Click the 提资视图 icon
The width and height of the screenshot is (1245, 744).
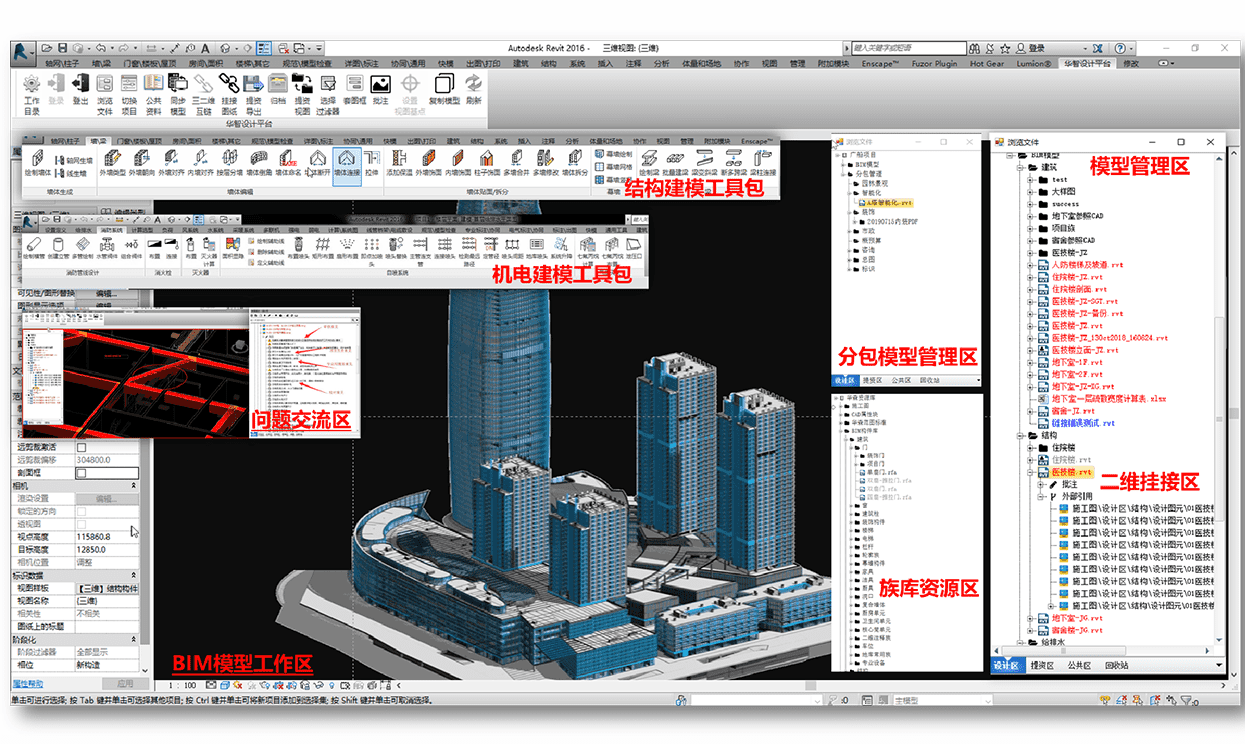(303, 84)
